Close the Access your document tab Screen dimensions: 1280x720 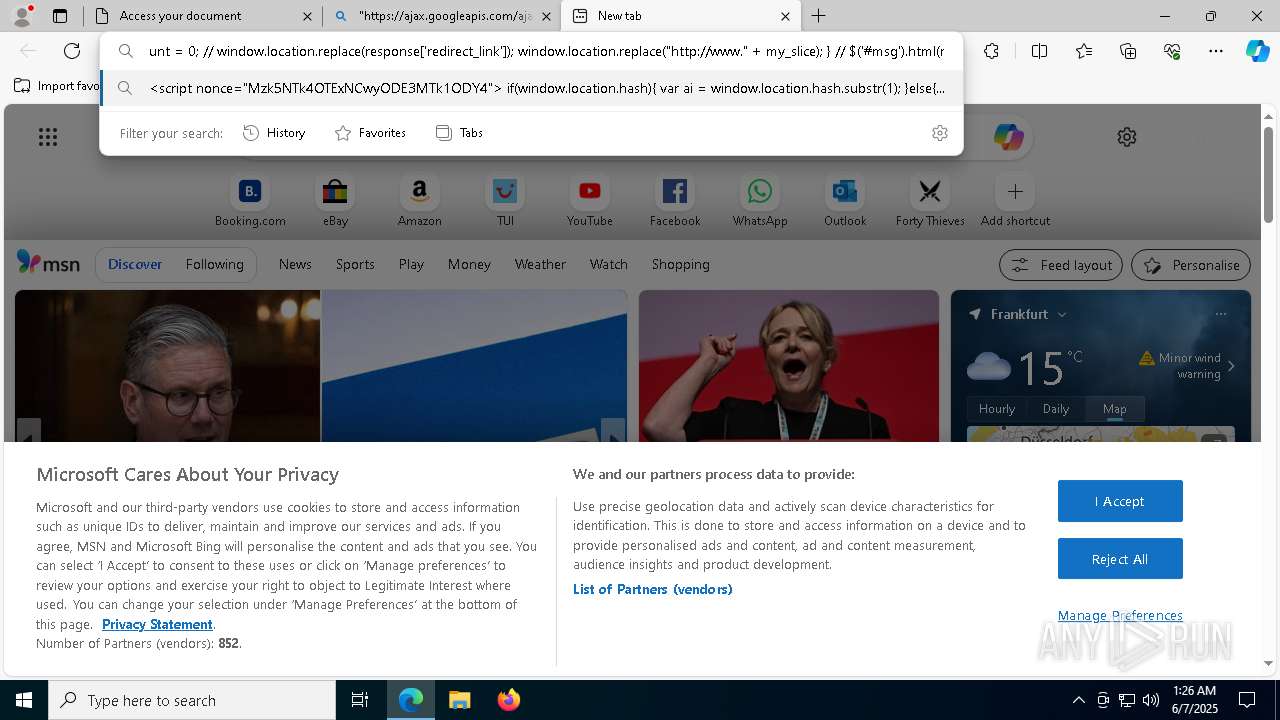[308, 16]
